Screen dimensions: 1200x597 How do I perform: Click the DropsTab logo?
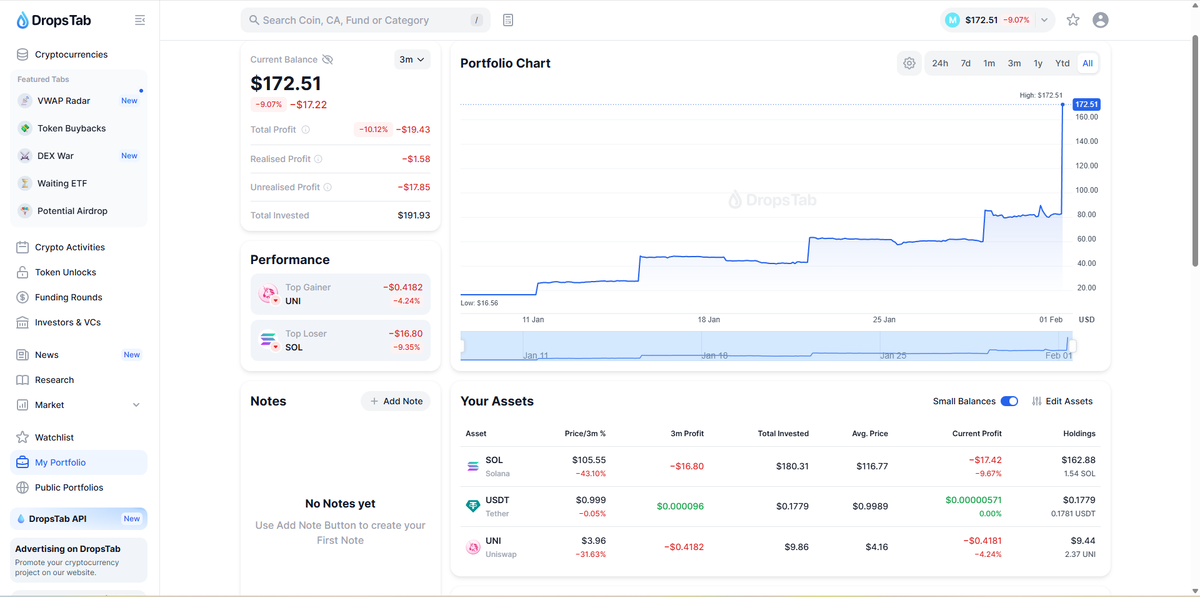pos(56,20)
